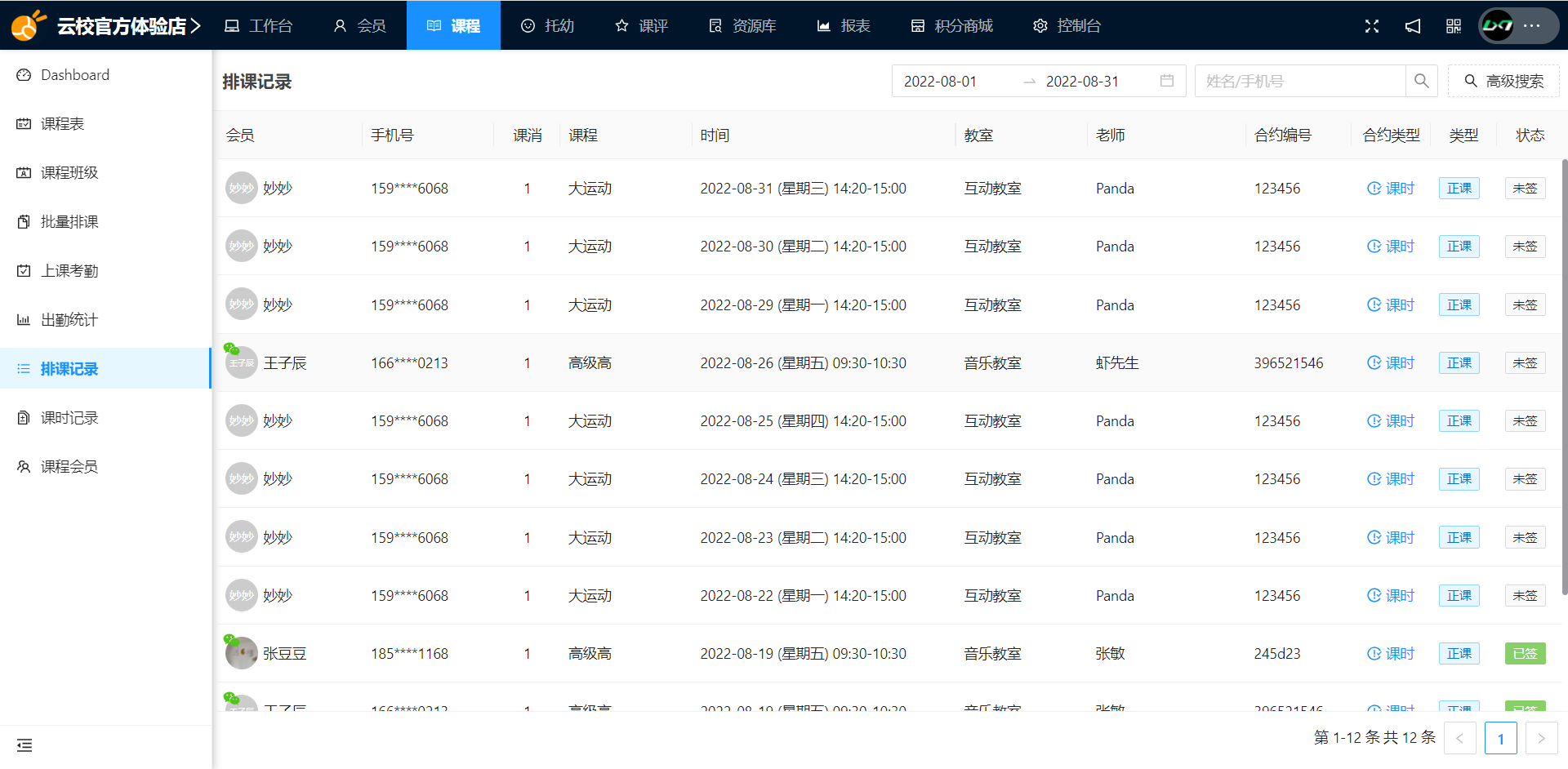The image size is (1568, 769).
Task: Go to 上课考勤 in the sidebar
Action: pyautogui.click(x=69, y=271)
